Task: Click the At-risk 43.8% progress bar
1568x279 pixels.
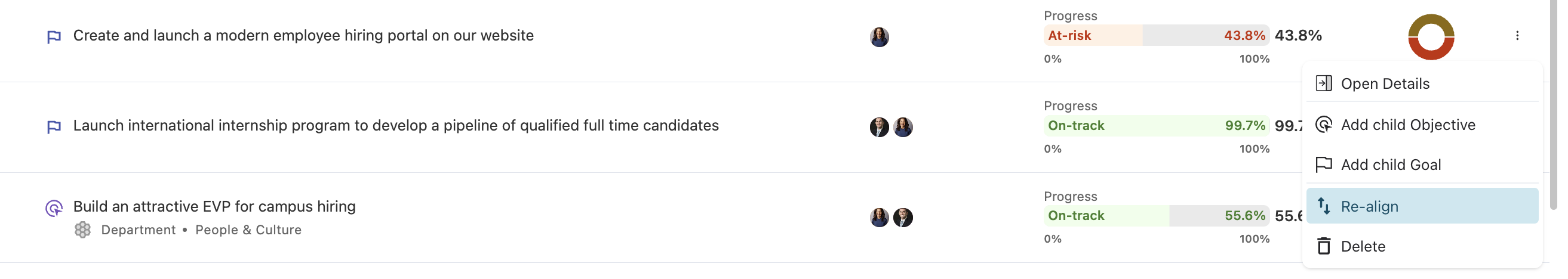Action: (1156, 36)
